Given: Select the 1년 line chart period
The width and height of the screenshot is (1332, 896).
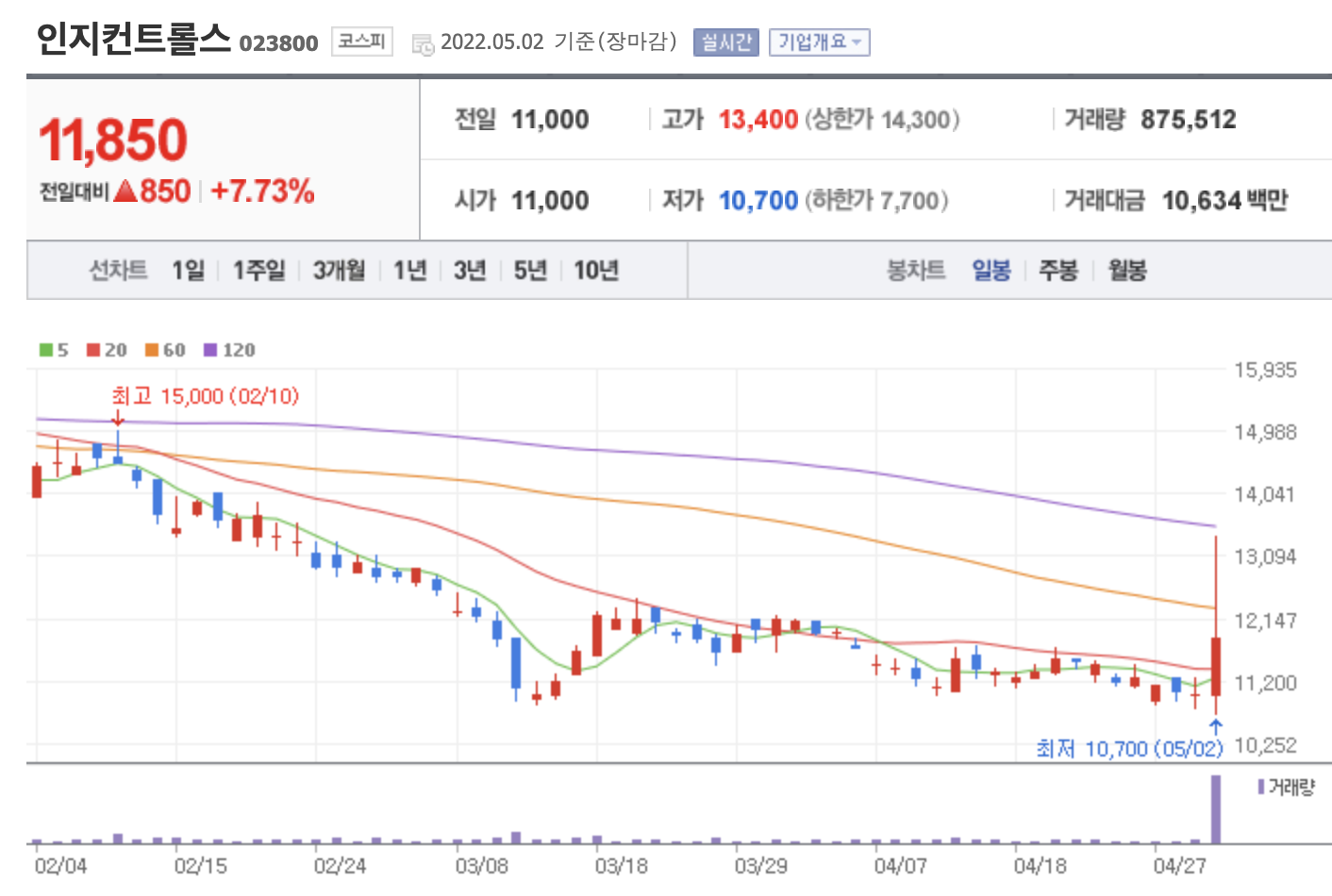Looking at the screenshot, I should (410, 271).
